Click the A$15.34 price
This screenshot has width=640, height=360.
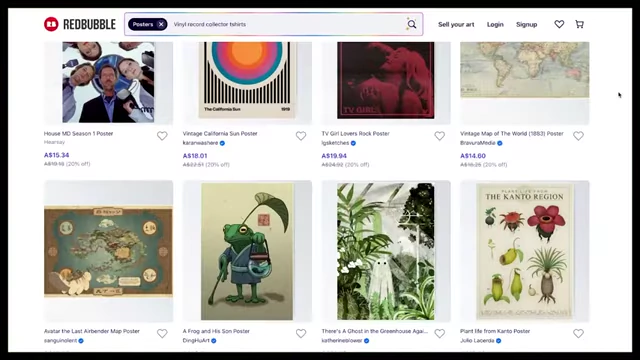[57, 155]
